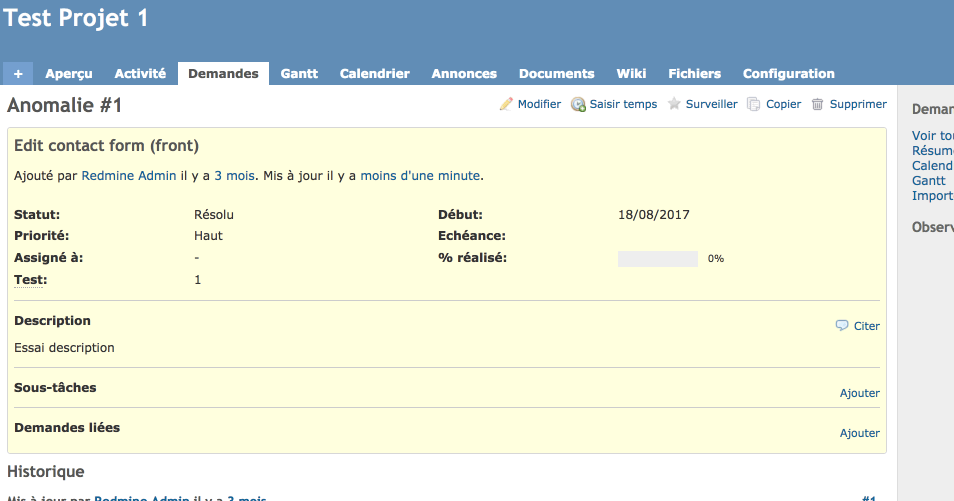Open the plus menu before Aperçu
The image size is (954, 501).
18,74
